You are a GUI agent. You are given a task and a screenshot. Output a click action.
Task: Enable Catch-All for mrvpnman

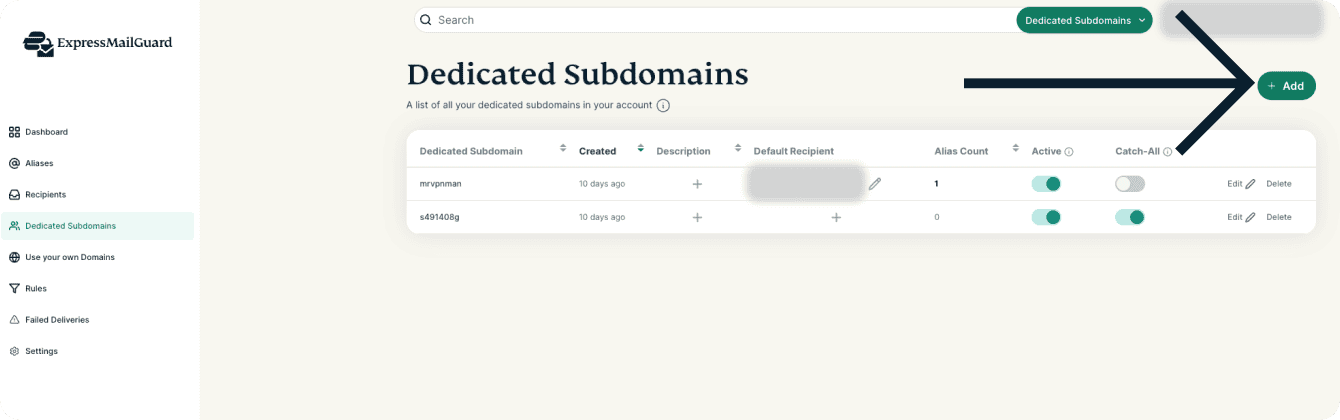tap(1130, 184)
